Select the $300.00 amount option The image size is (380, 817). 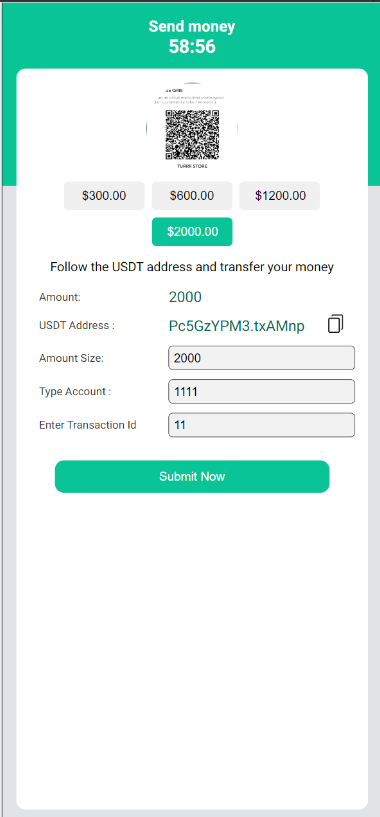coord(104,196)
